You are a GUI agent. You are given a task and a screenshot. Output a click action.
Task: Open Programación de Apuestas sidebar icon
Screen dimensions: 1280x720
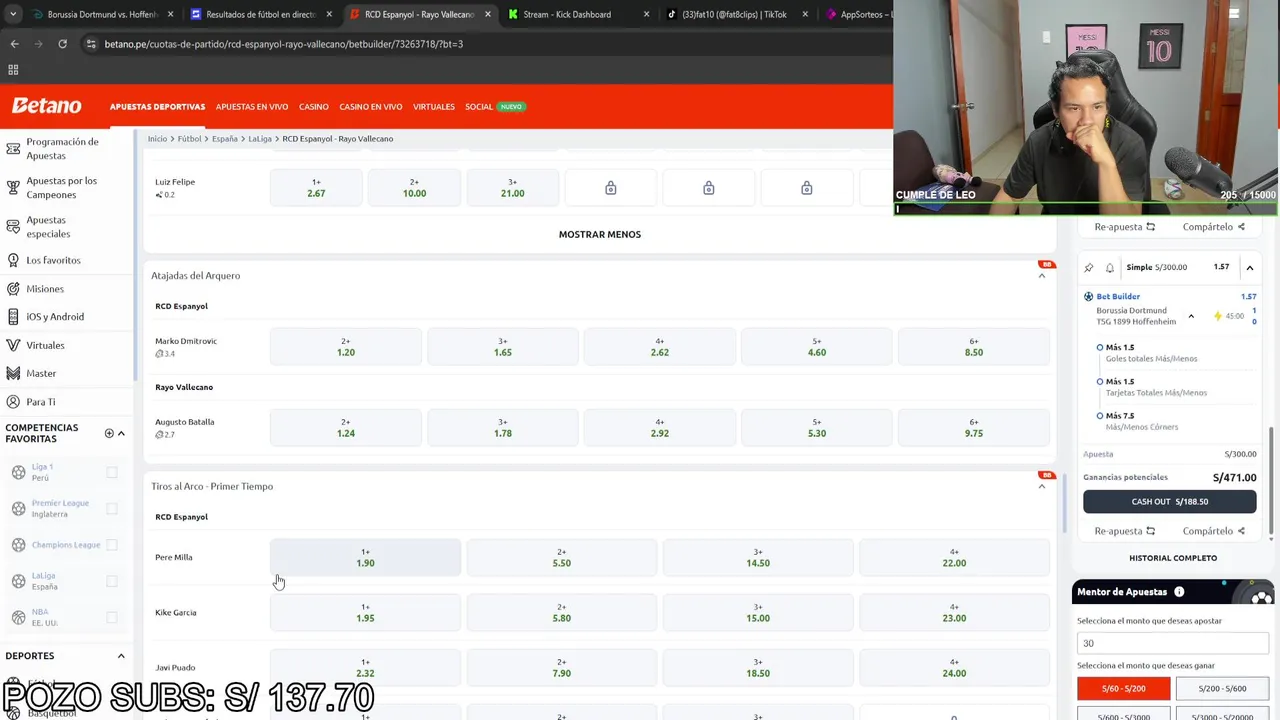click(13, 149)
